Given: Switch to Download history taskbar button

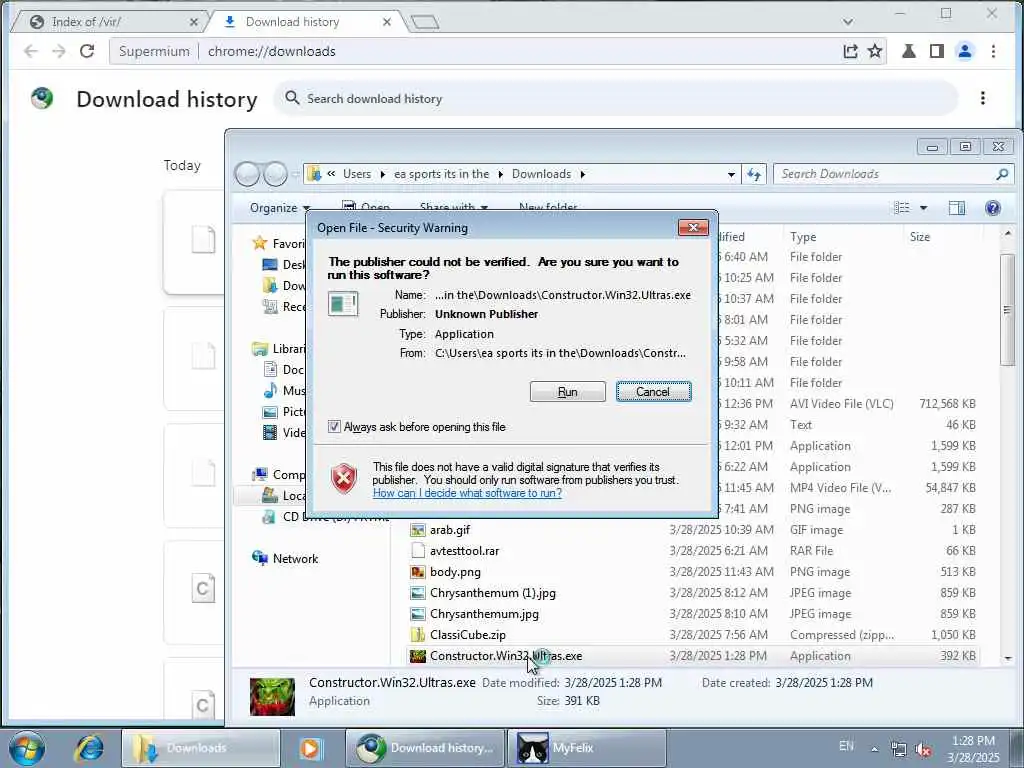Looking at the screenshot, I should [424, 748].
